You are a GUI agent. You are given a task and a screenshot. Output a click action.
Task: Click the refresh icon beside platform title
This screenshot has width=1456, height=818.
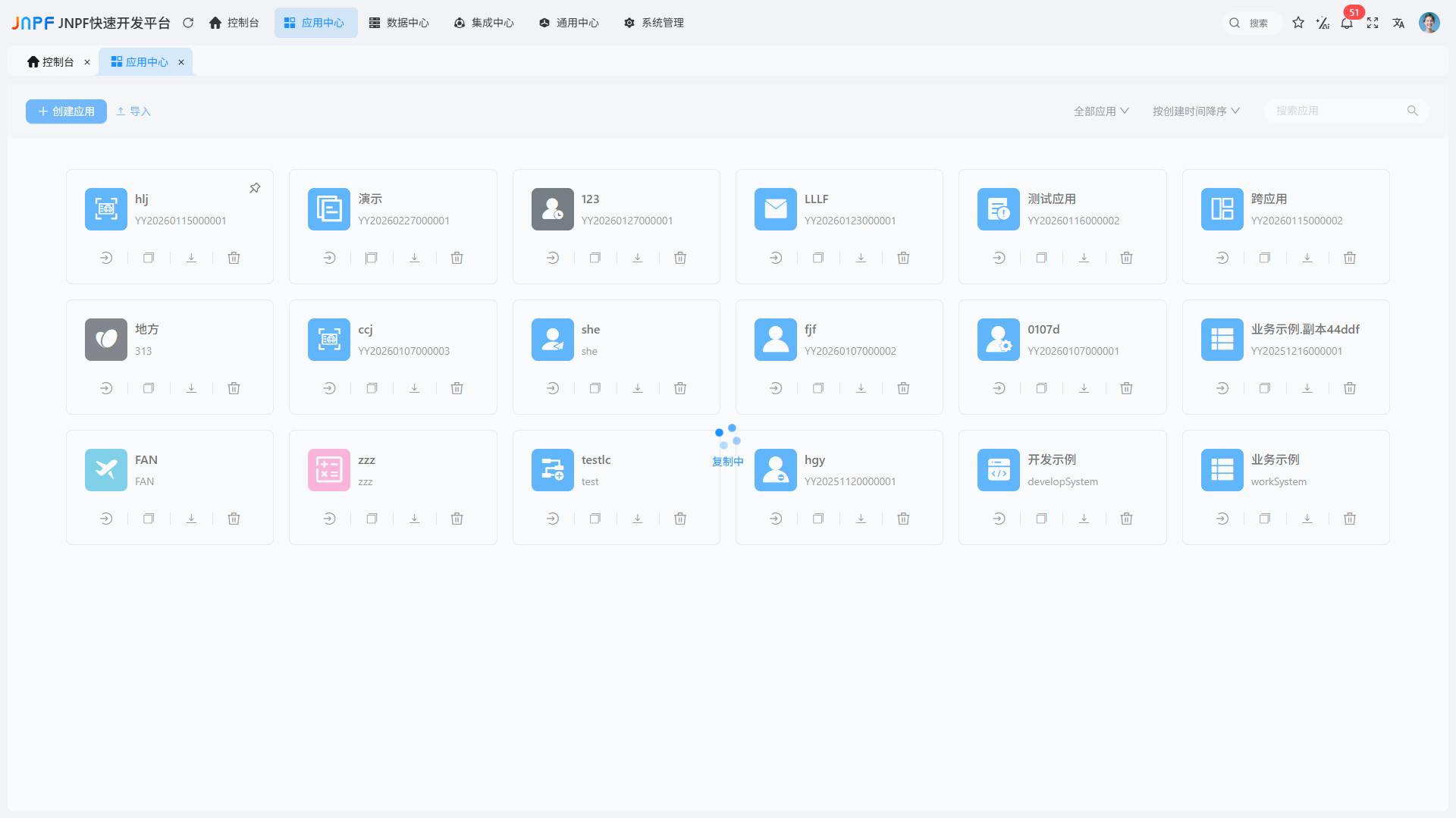coord(188,24)
